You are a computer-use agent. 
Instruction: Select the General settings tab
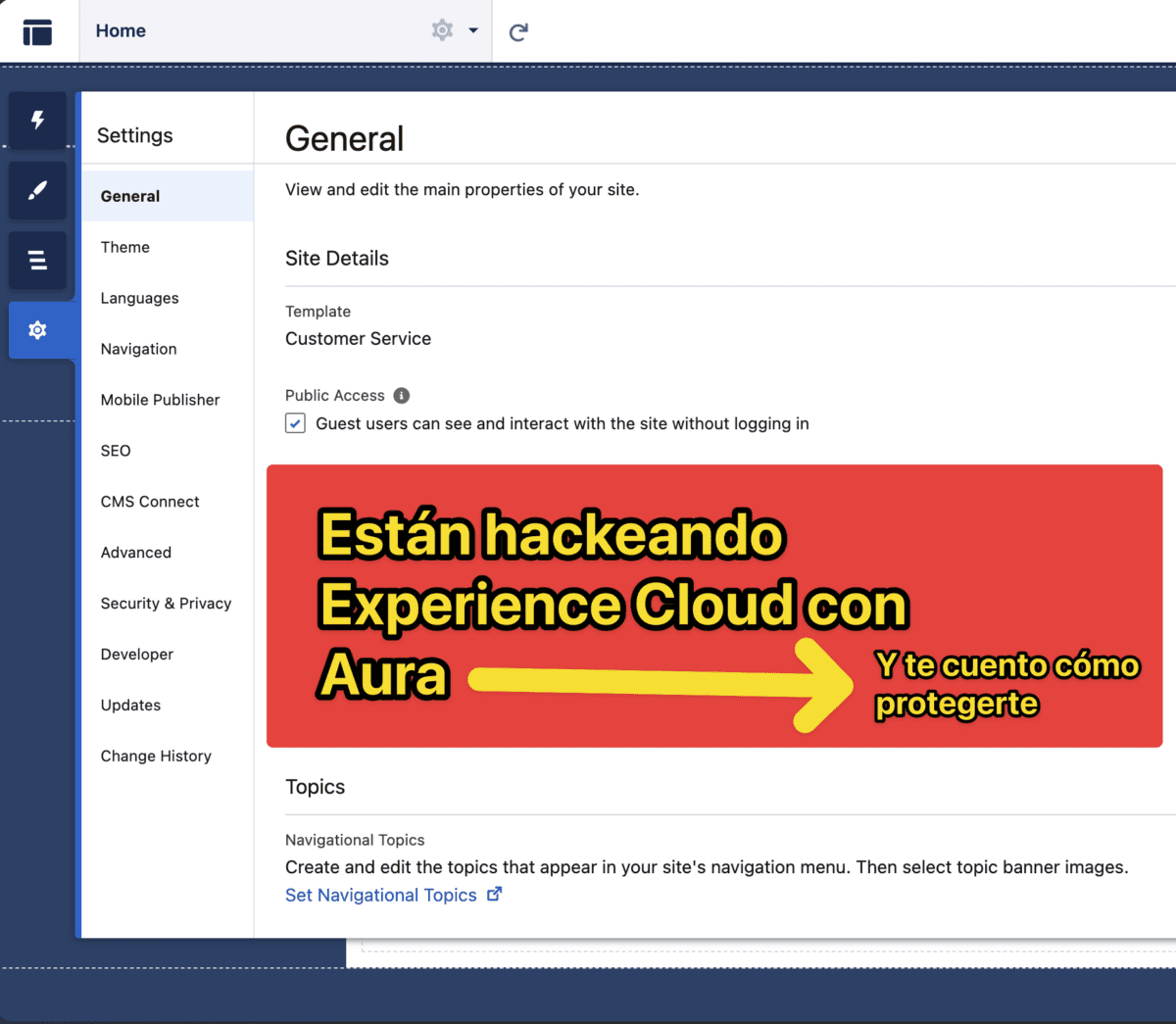(x=130, y=196)
